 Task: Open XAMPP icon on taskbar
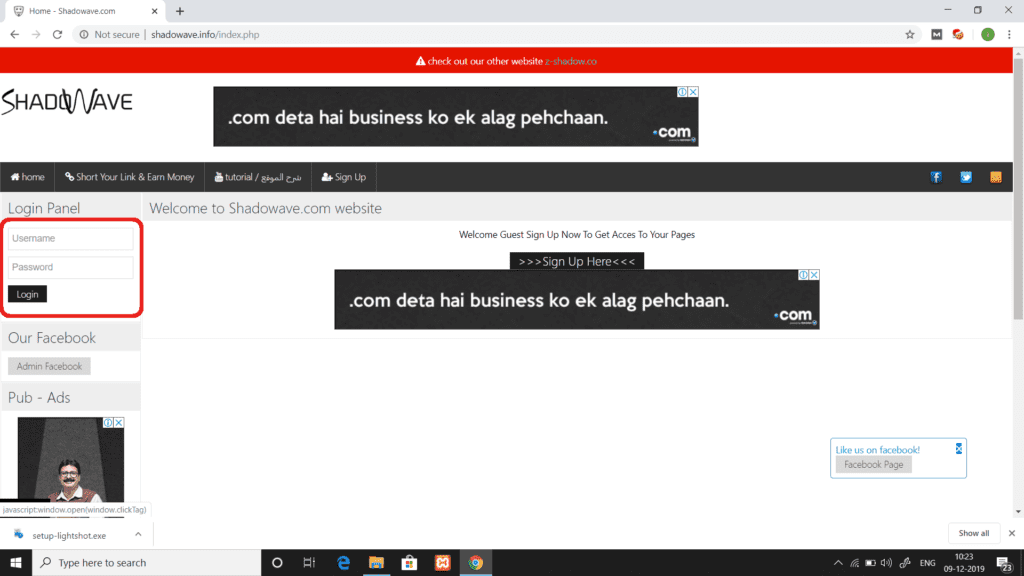(442, 562)
